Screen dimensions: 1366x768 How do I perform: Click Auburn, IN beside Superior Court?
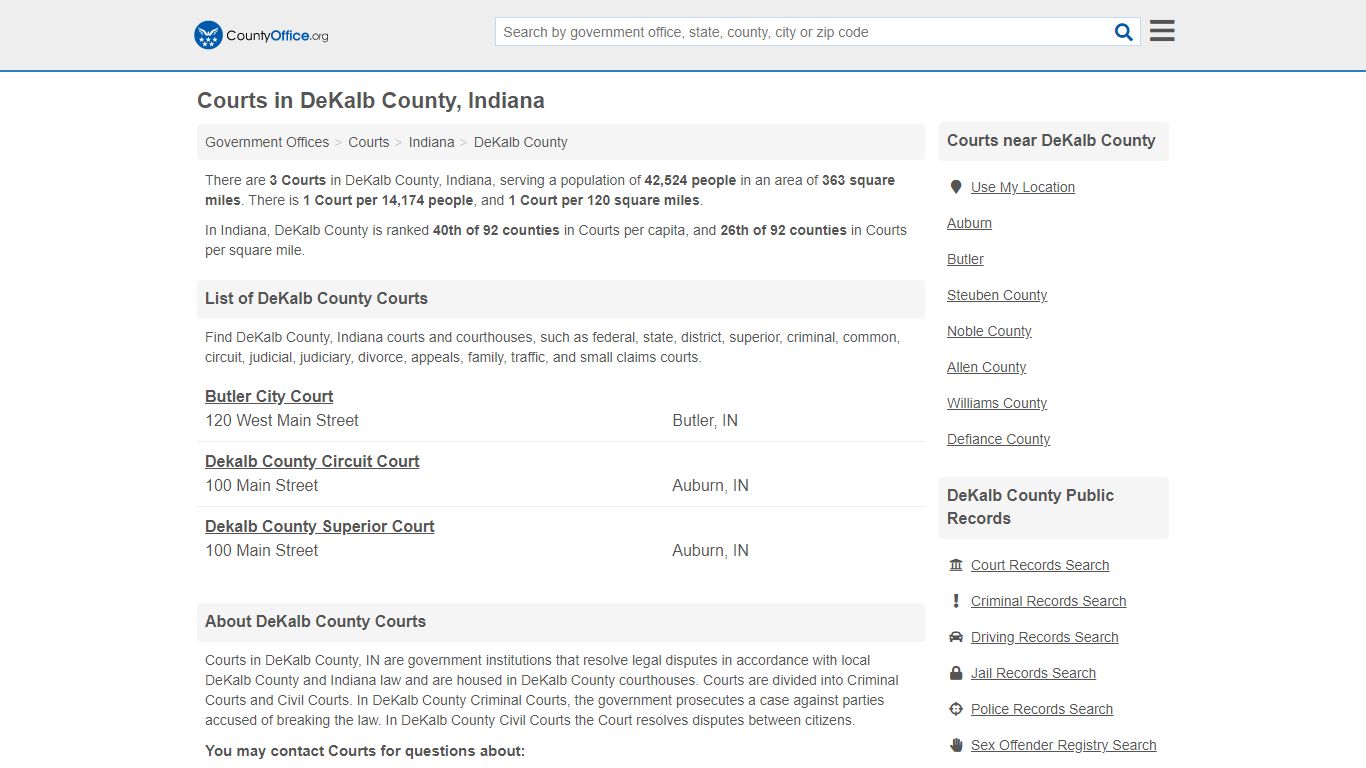click(x=710, y=551)
